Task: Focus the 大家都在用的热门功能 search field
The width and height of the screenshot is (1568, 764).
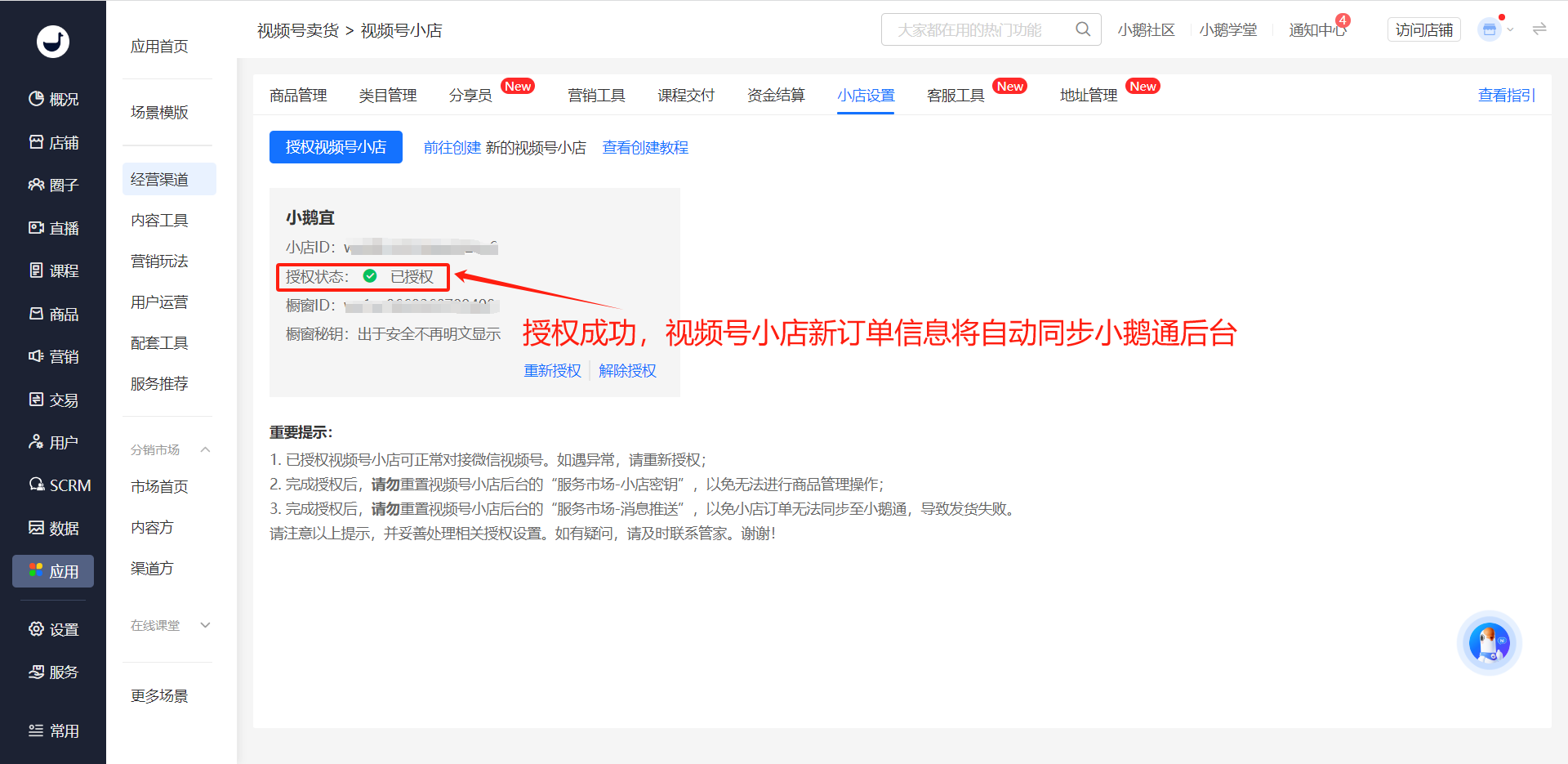Action: coord(991,29)
